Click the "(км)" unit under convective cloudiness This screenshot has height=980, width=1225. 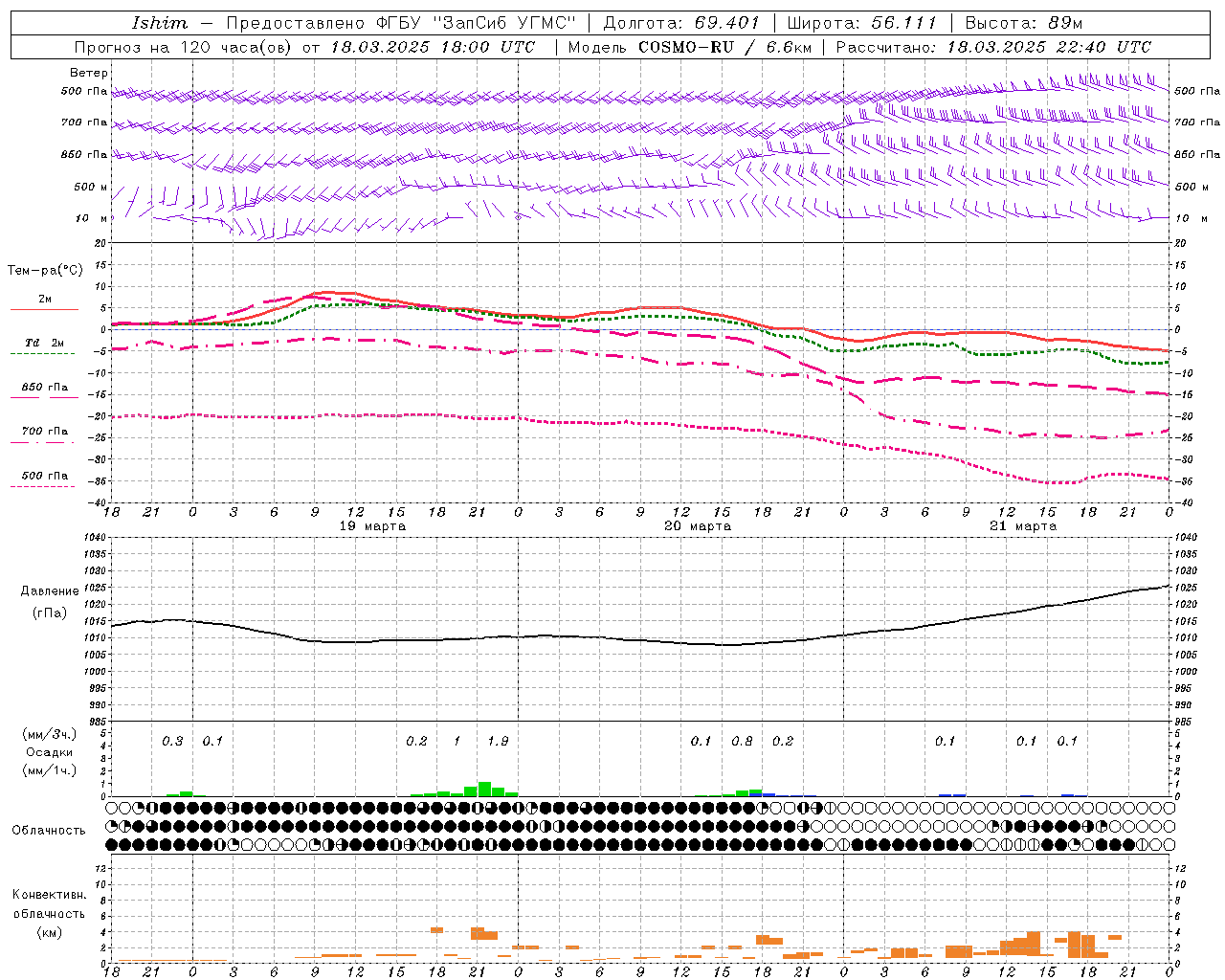click(x=50, y=932)
